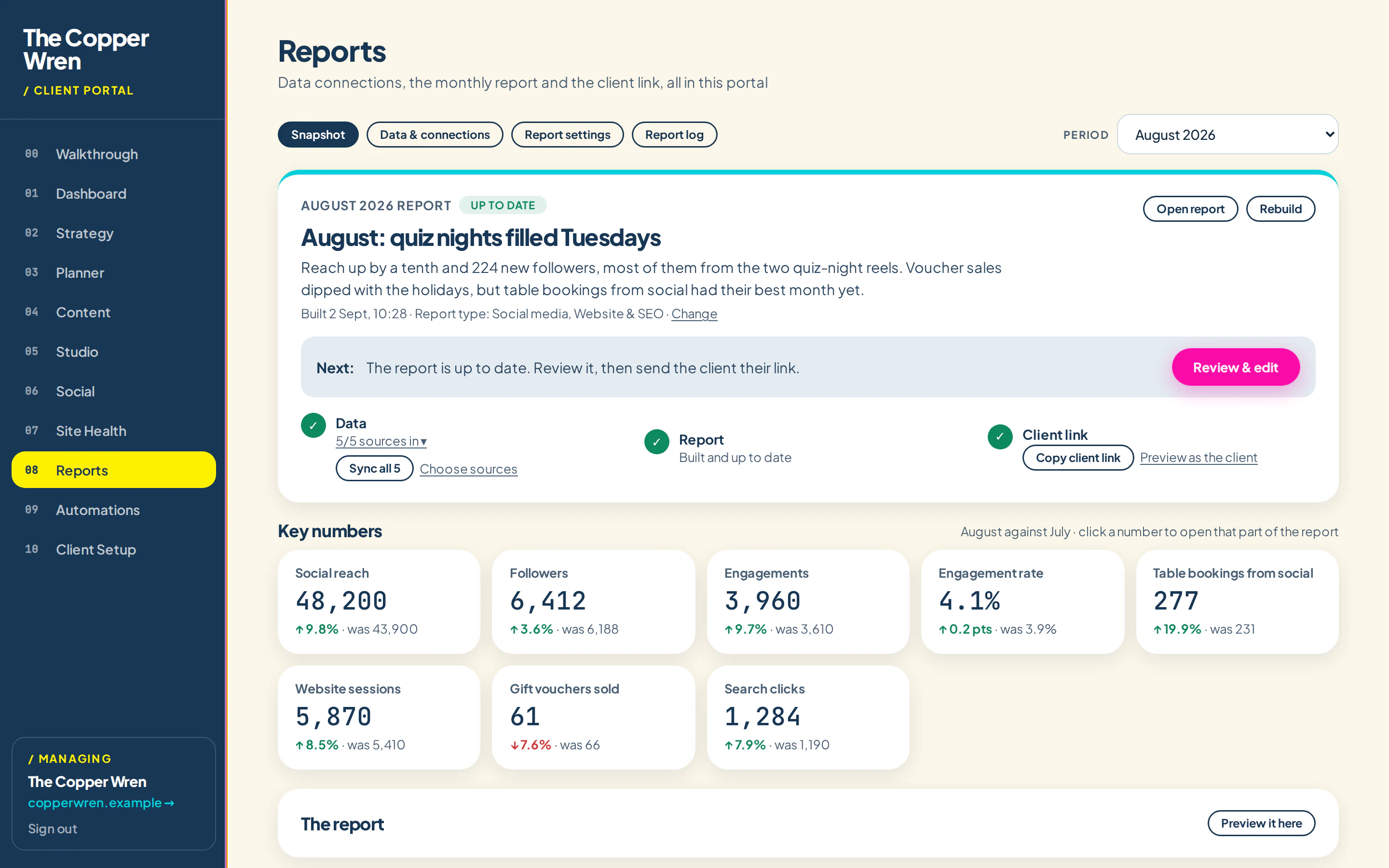Open the copperwren.example site link

click(101, 802)
